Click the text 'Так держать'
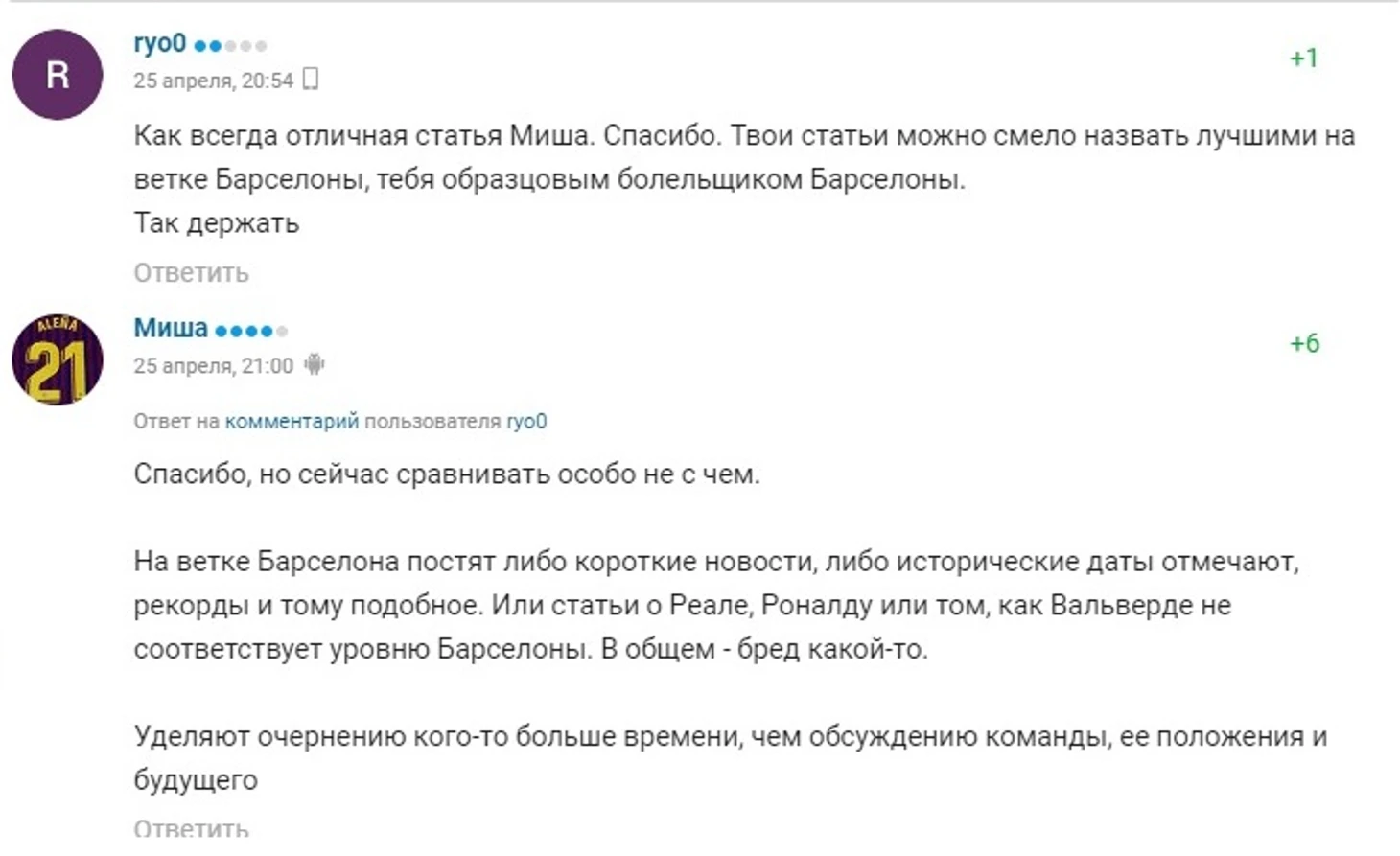This screenshot has width=1400, height=856. pyautogui.click(x=217, y=222)
